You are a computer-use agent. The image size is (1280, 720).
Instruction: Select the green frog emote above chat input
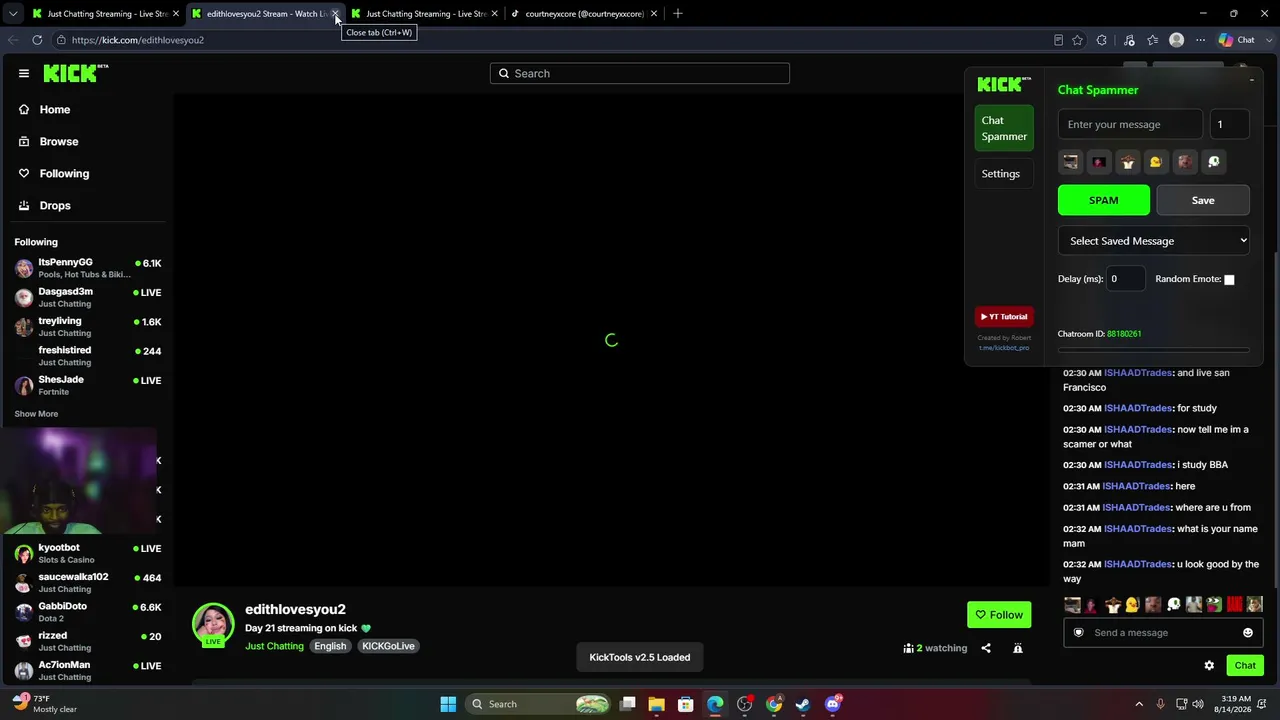pos(1214,605)
